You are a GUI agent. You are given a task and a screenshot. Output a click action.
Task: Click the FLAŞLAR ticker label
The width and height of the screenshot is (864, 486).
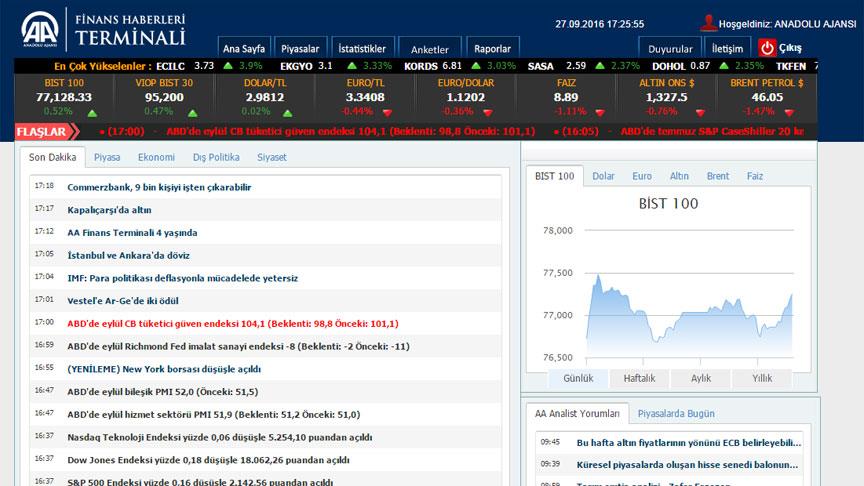coord(42,131)
